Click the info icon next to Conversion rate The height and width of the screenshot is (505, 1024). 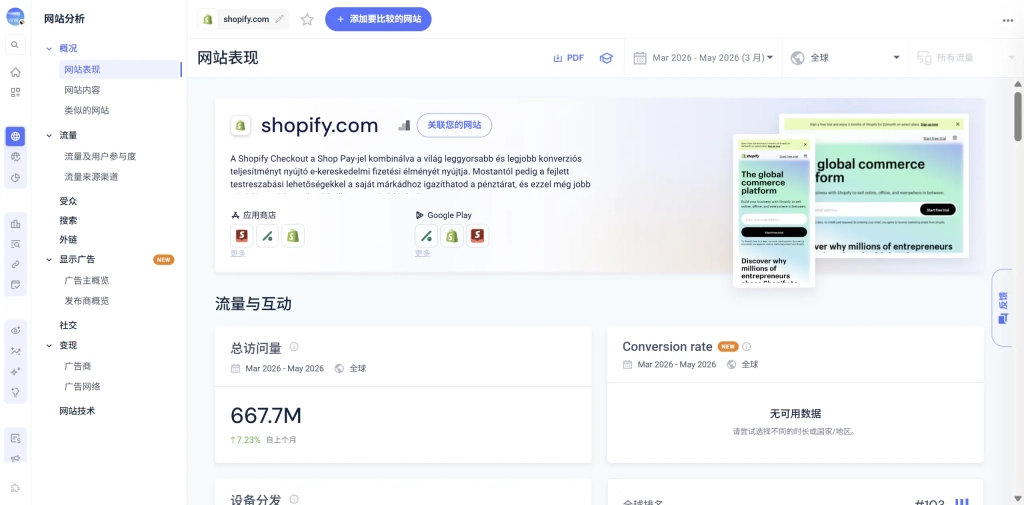(x=746, y=347)
